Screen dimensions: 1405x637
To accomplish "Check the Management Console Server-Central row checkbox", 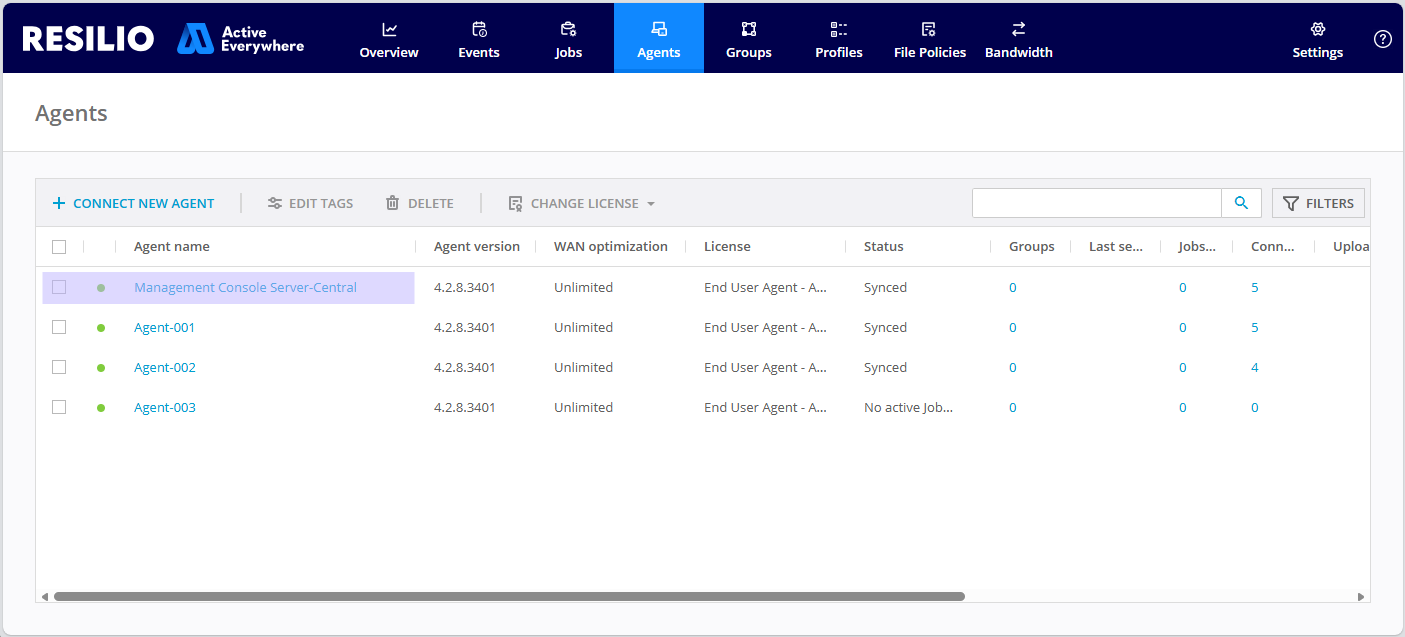I will coord(59,287).
